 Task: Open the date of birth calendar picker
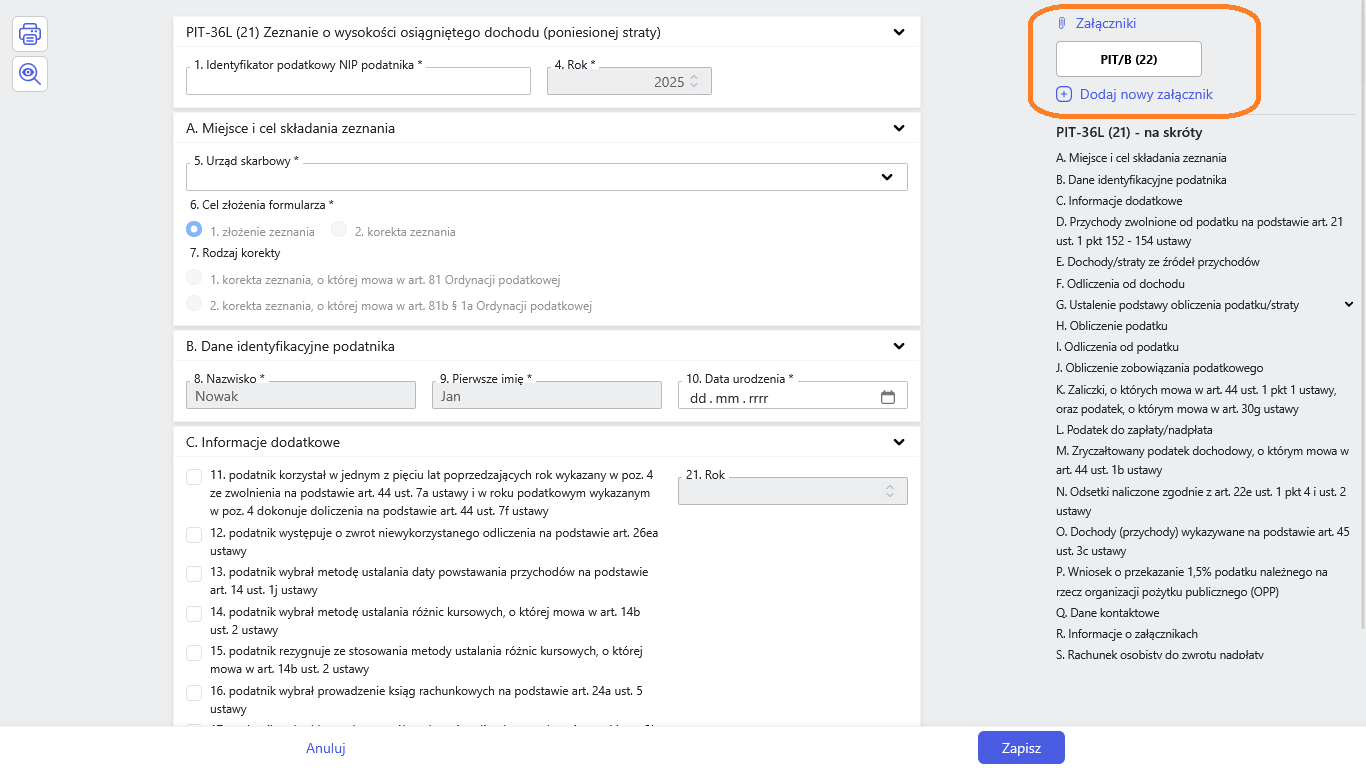click(887, 397)
